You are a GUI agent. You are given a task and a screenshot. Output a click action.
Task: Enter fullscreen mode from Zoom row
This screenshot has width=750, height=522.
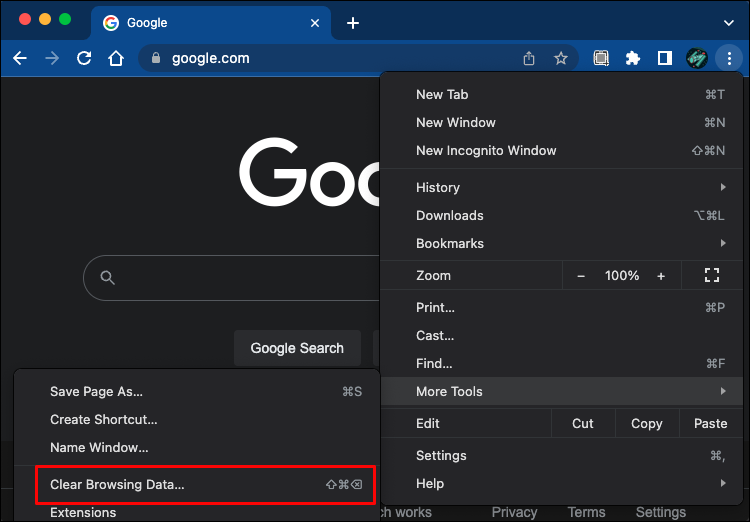pyautogui.click(x=712, y=275)
